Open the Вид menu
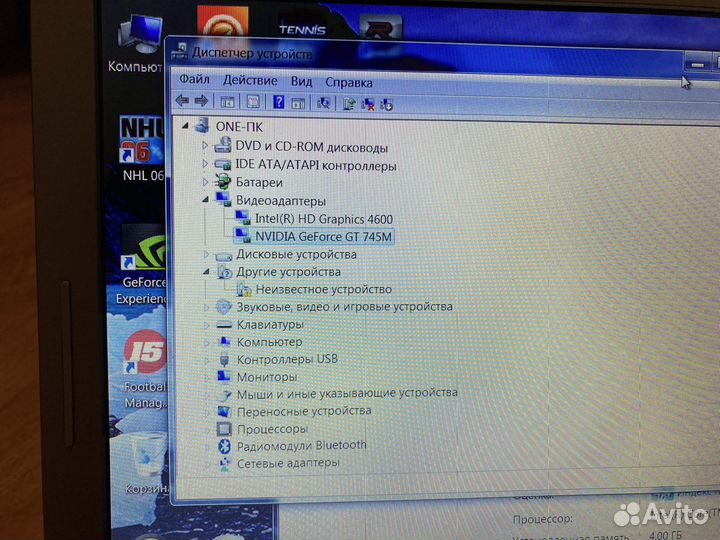Viewport: 720px width, 540px height. [x=302, y=82]
